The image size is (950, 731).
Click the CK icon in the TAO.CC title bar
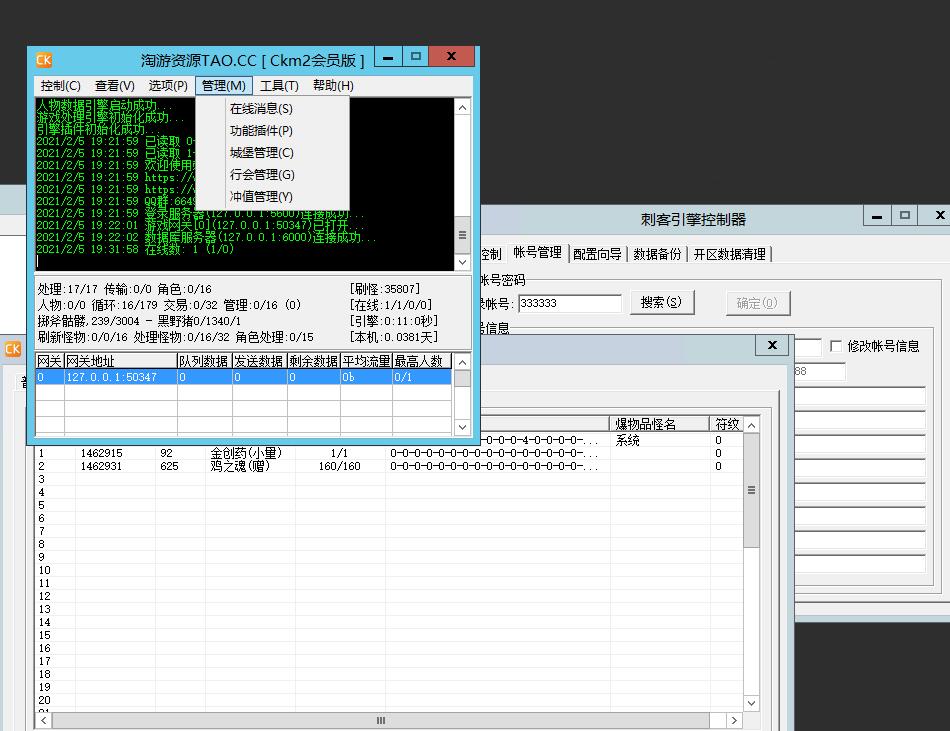(43, 60)
